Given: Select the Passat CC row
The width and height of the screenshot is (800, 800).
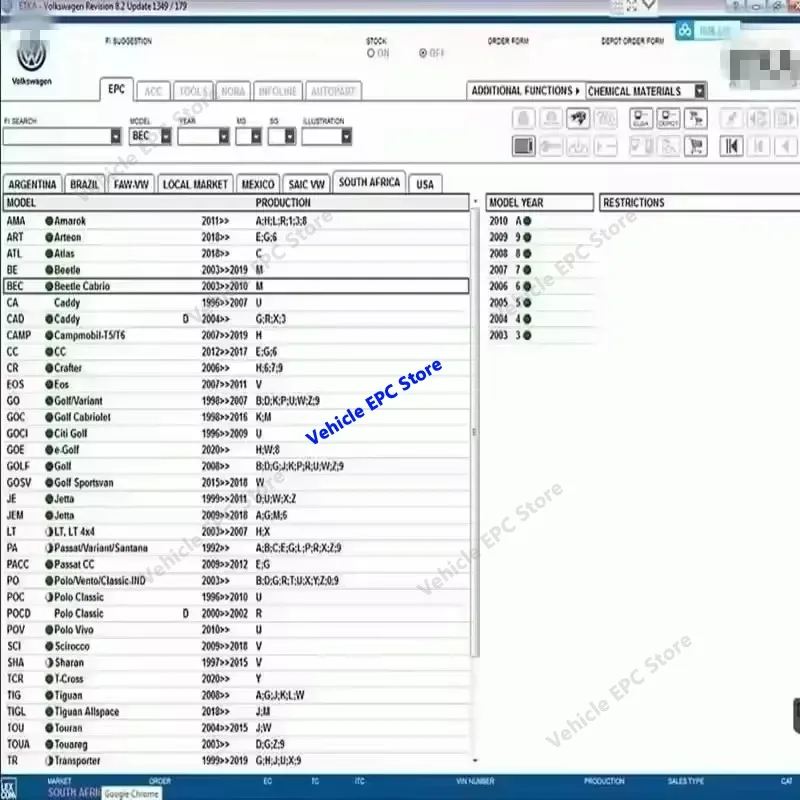Looking at the screenshot, I should pyautogui.click(x=236, y=564).
